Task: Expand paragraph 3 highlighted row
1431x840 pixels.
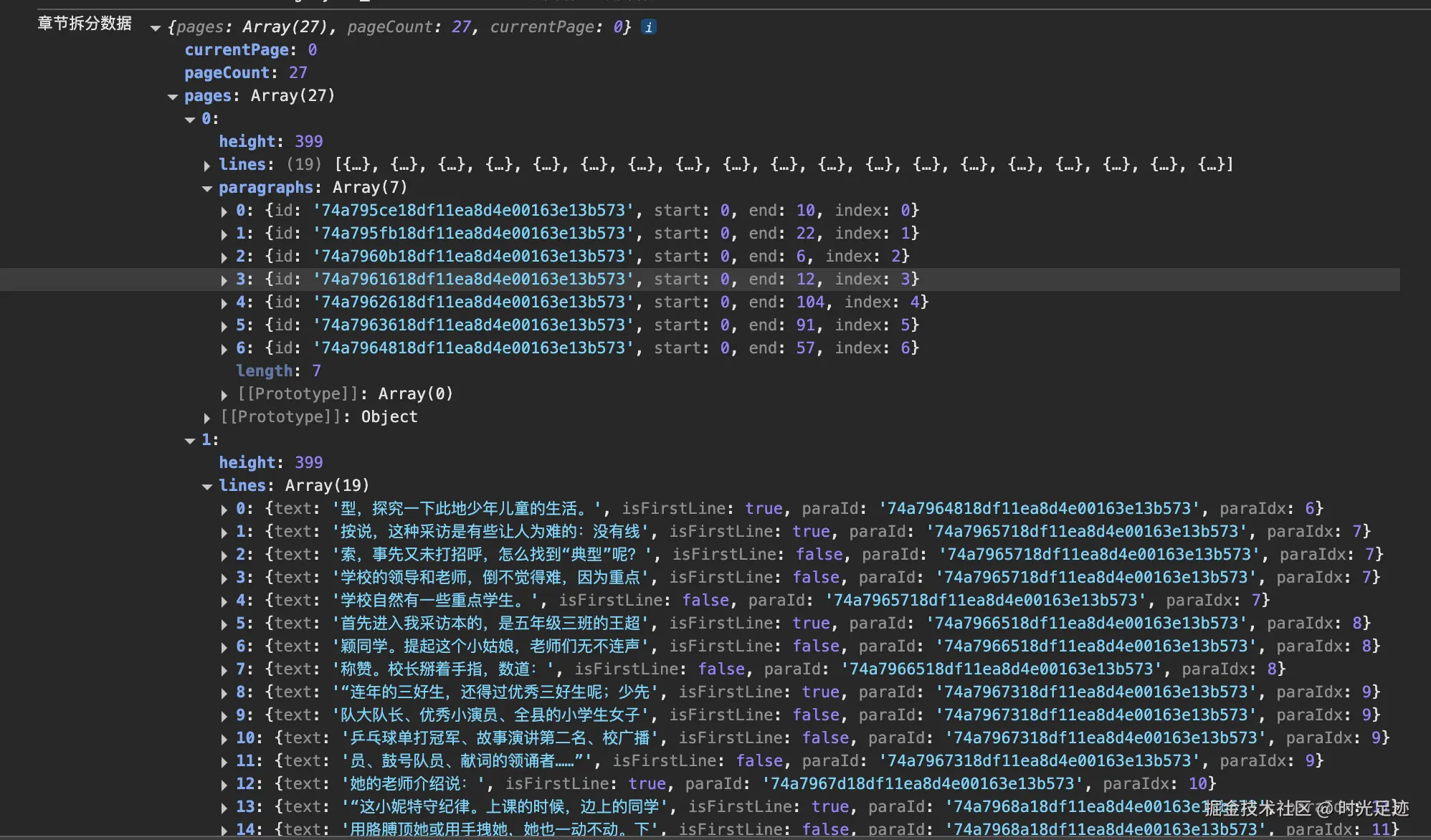Action: (224, 280)
